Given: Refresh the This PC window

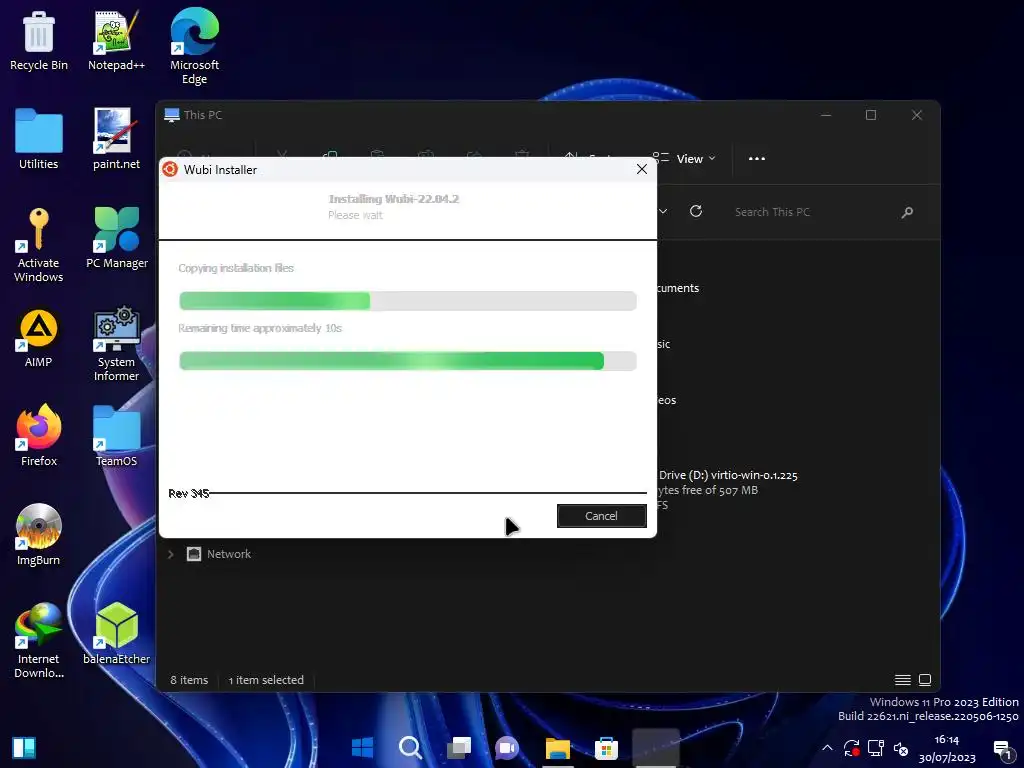Looking at the screenshot, I should coord(696,211).
